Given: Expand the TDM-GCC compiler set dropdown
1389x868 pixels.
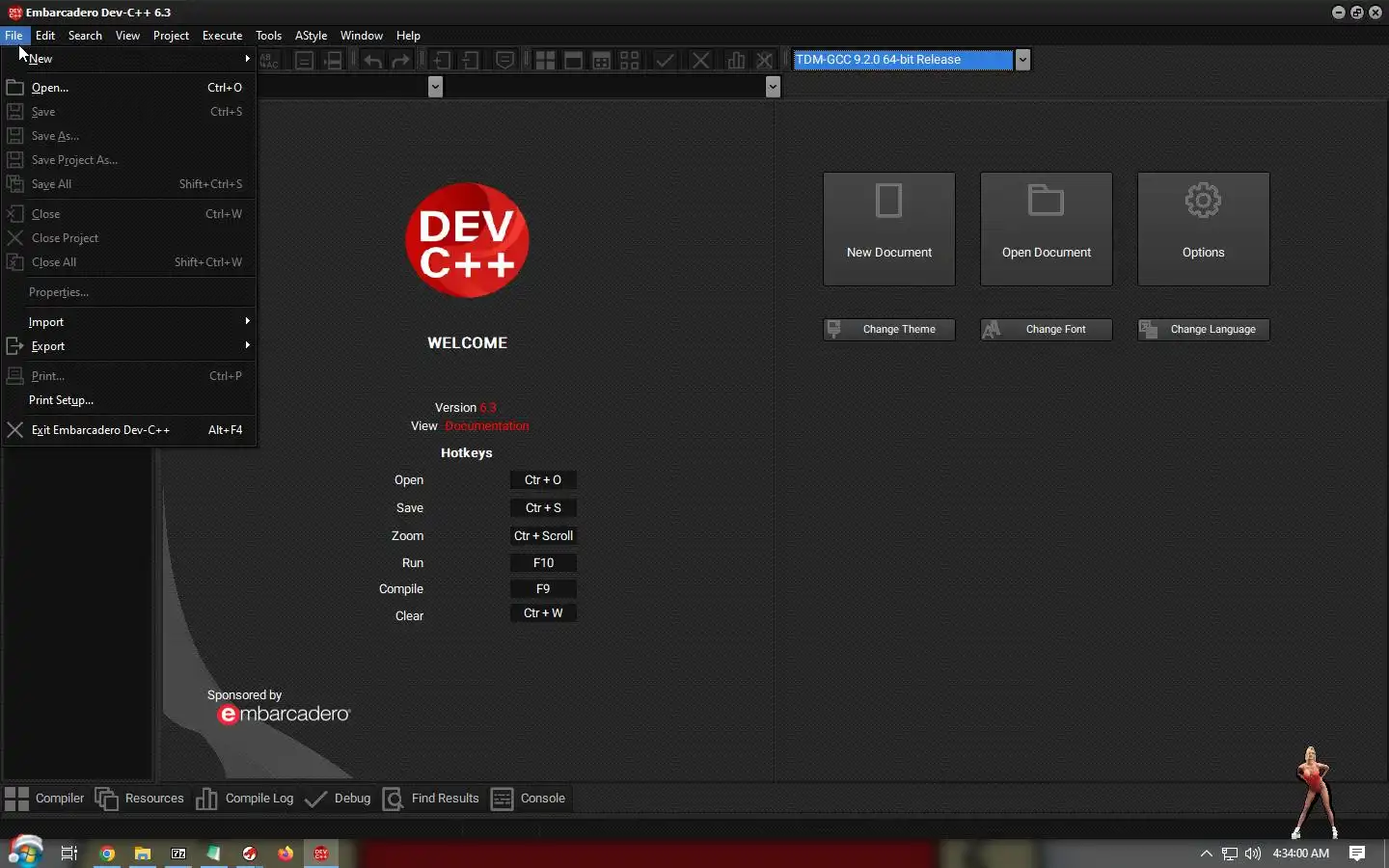Looking at the screenshot, I should coord(1022,60).
